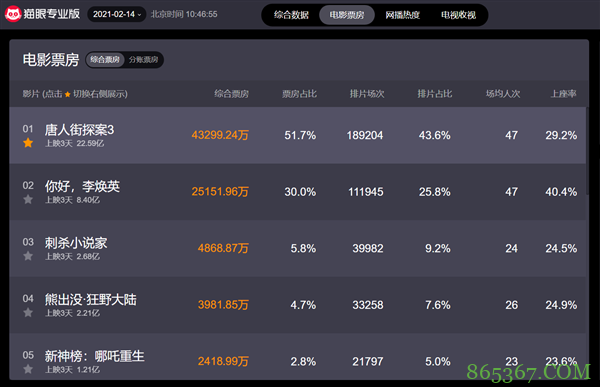Click the 9.2% screening share
Screen dimensions: 600x387
click(438, 248)
